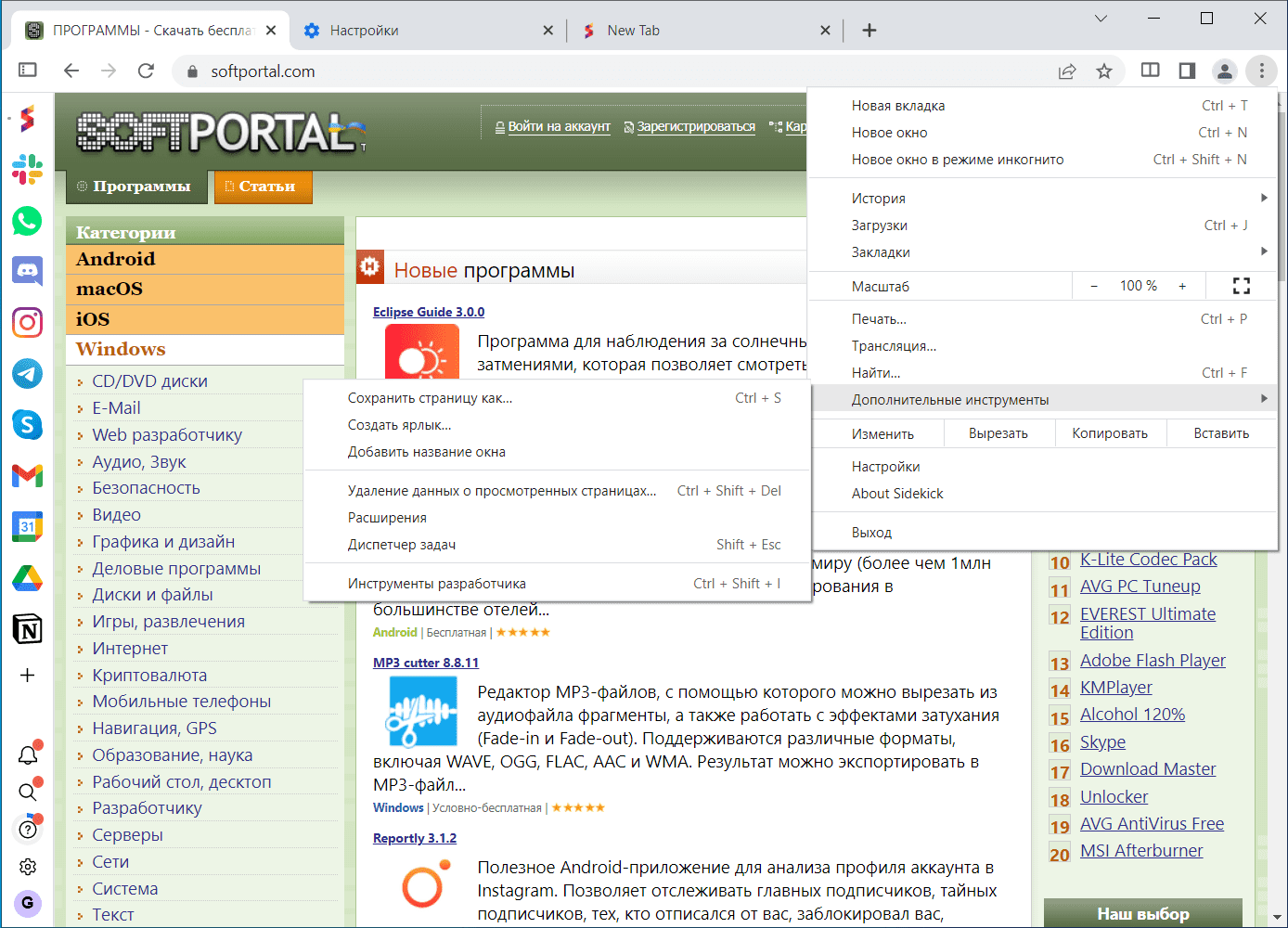Click the address bar showing softportal.com

point(612,71)
